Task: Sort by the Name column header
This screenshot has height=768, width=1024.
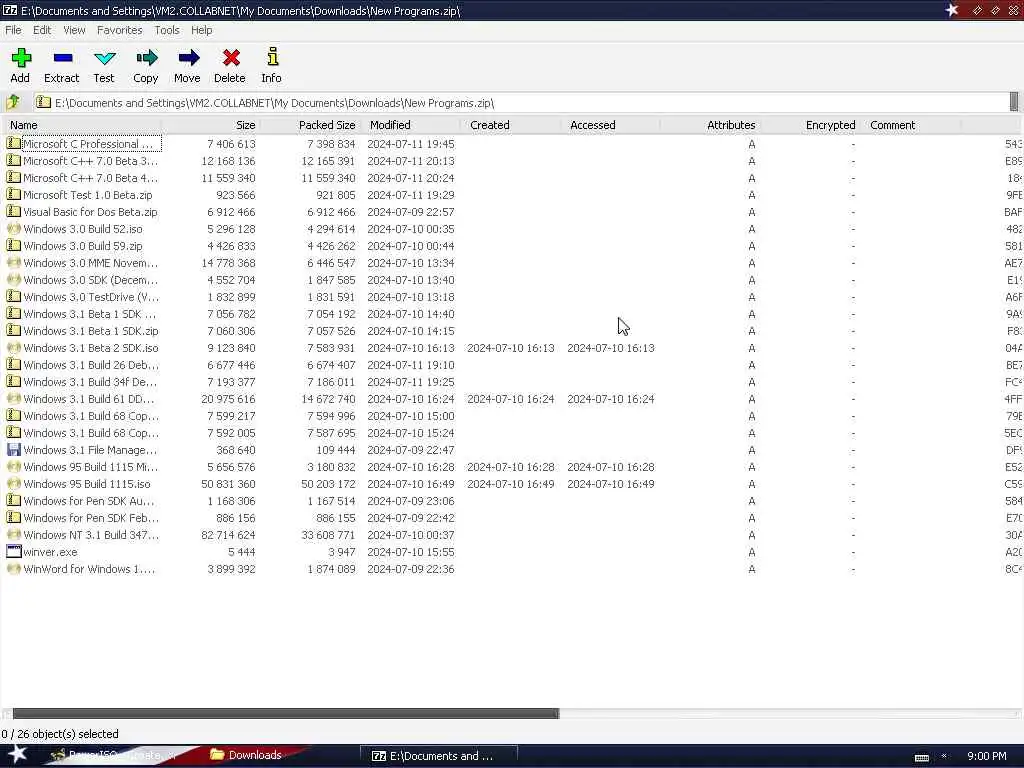Action: pyautogui.click(x=82, y=125)
